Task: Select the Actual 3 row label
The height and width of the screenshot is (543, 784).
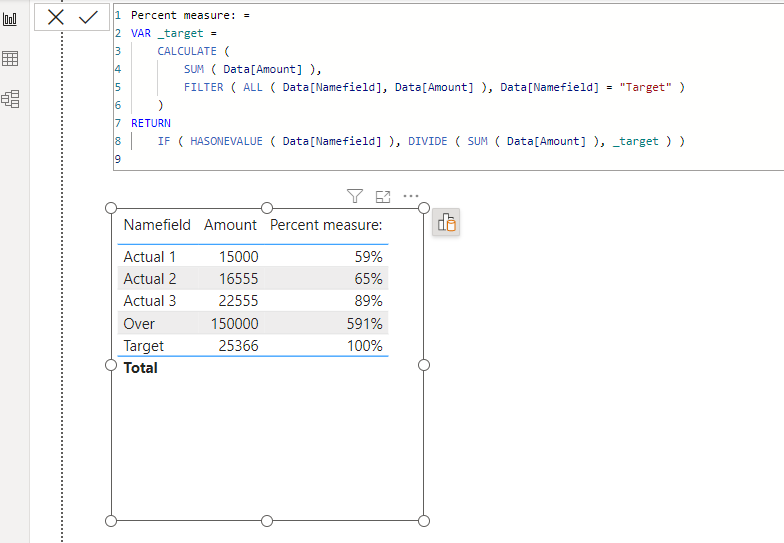Action: (x=150, y=300)
